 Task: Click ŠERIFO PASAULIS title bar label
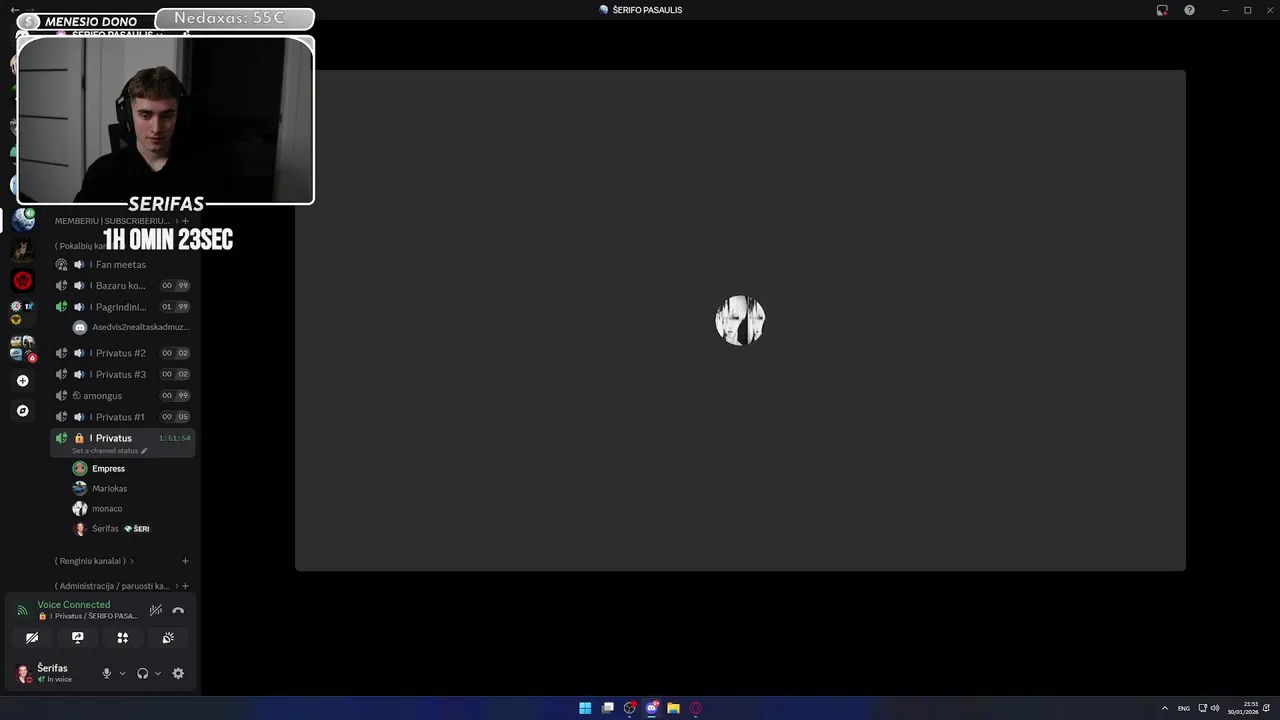coord(647,10)
